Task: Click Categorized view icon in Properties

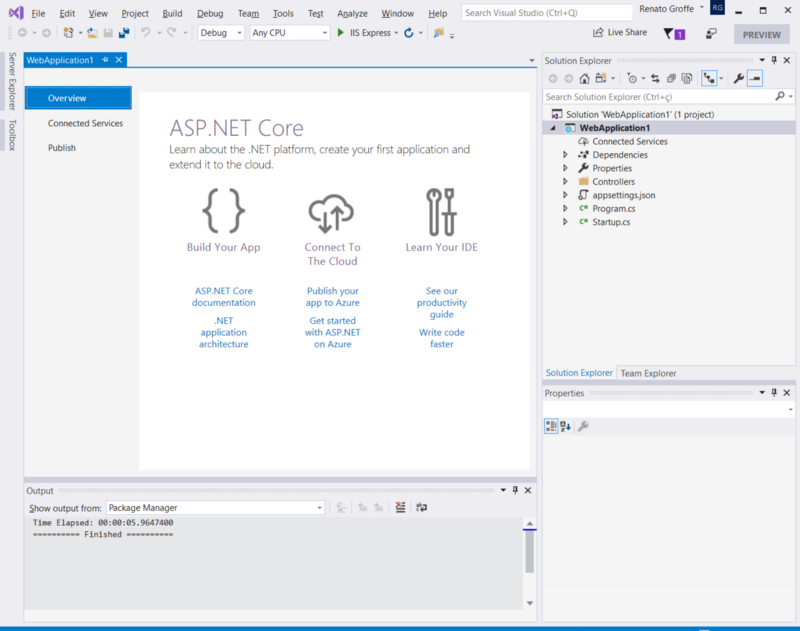Action: tap(551, 426)
